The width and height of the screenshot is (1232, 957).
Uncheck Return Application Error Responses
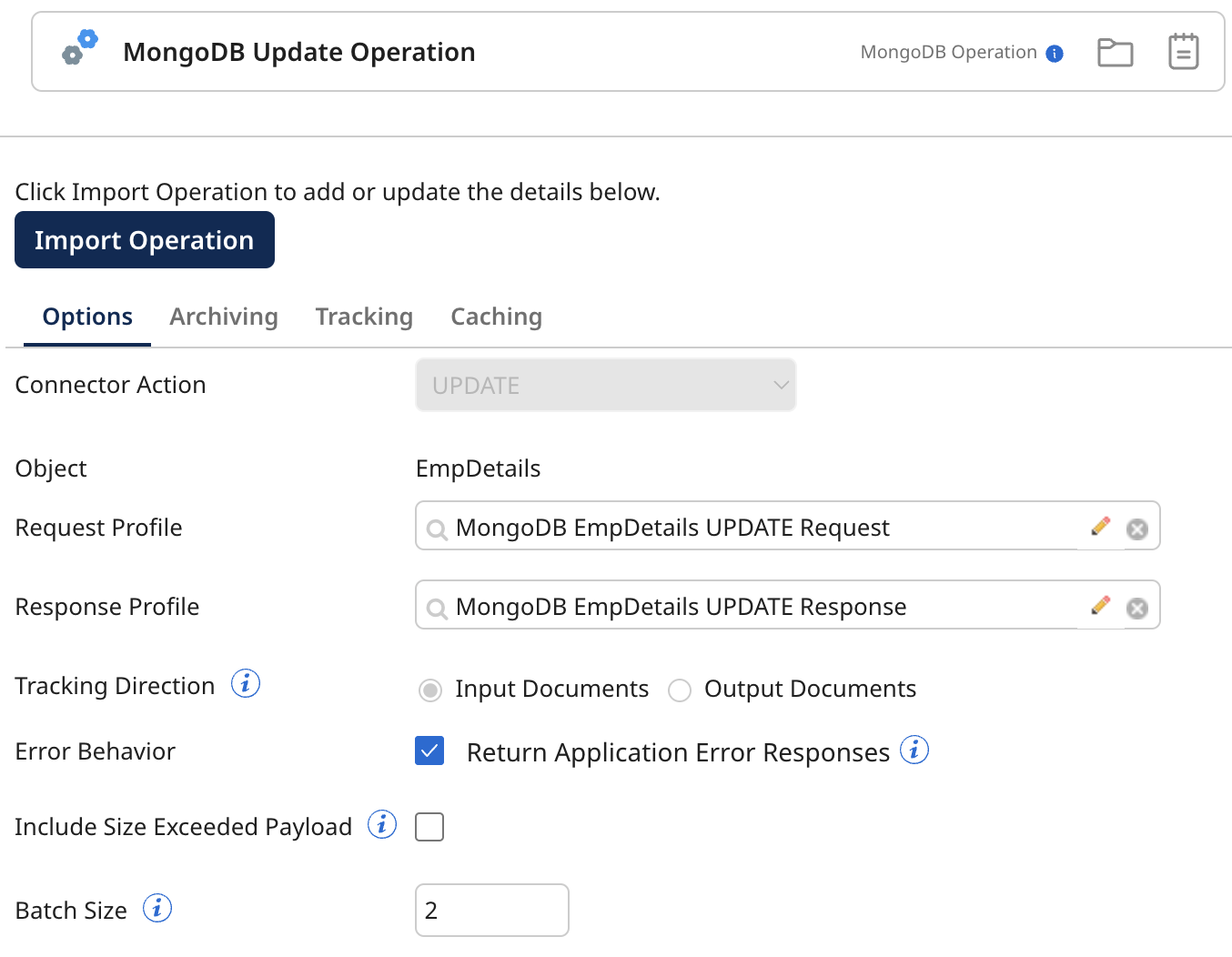click(x=429, y=750)
